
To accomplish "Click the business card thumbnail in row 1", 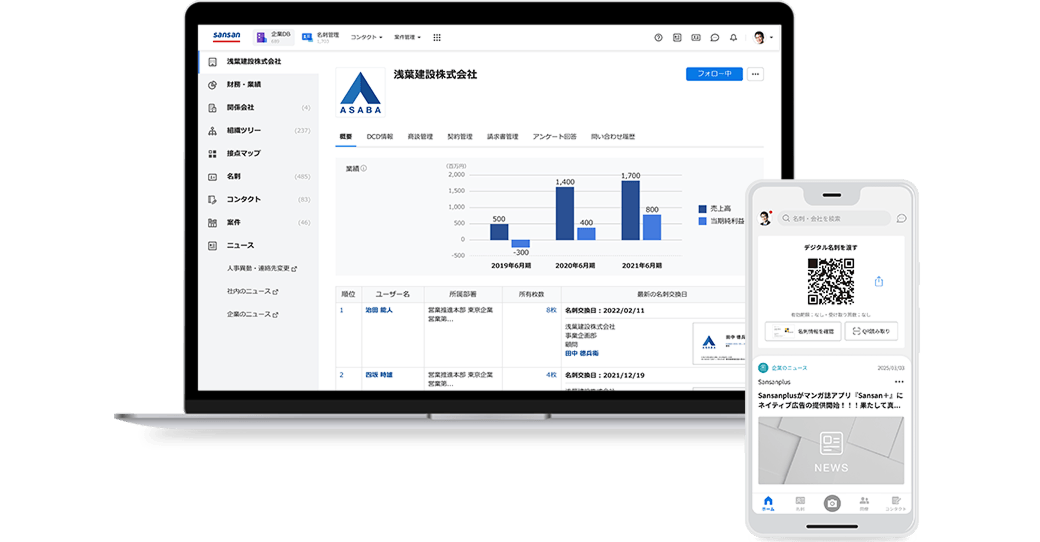I will [719, 343].
